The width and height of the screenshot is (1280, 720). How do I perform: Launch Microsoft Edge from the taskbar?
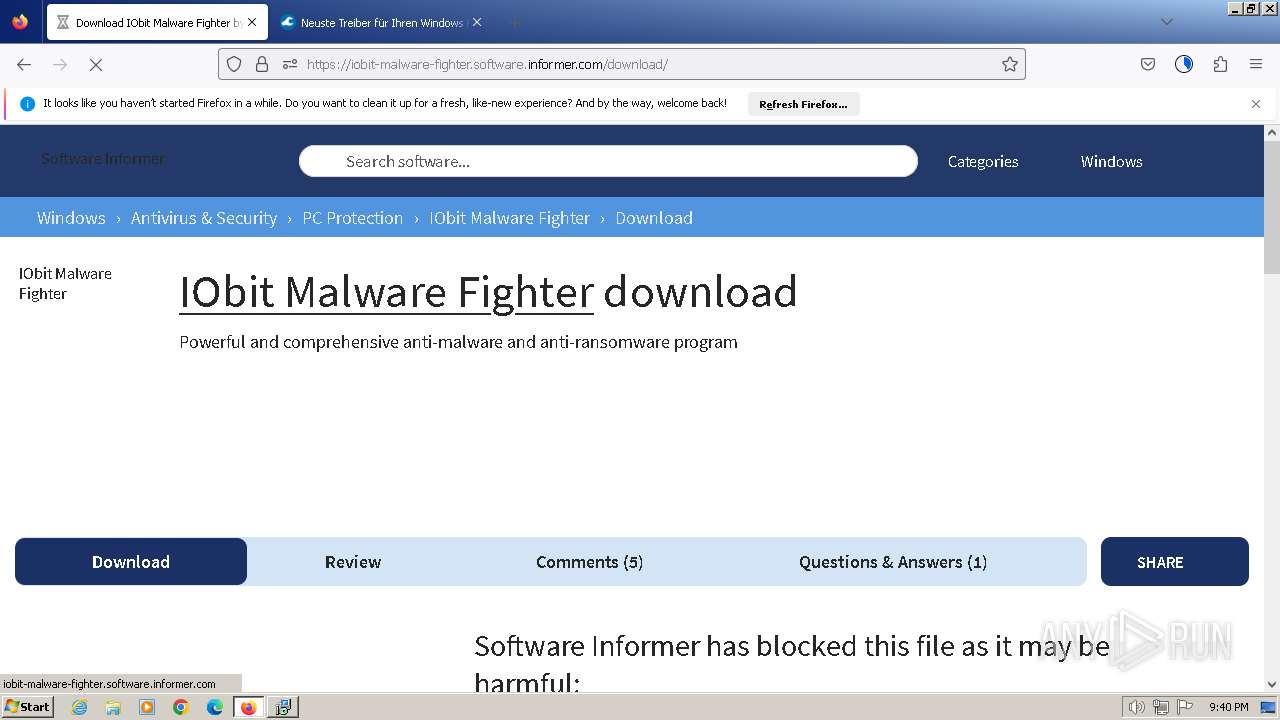[215, 707]
